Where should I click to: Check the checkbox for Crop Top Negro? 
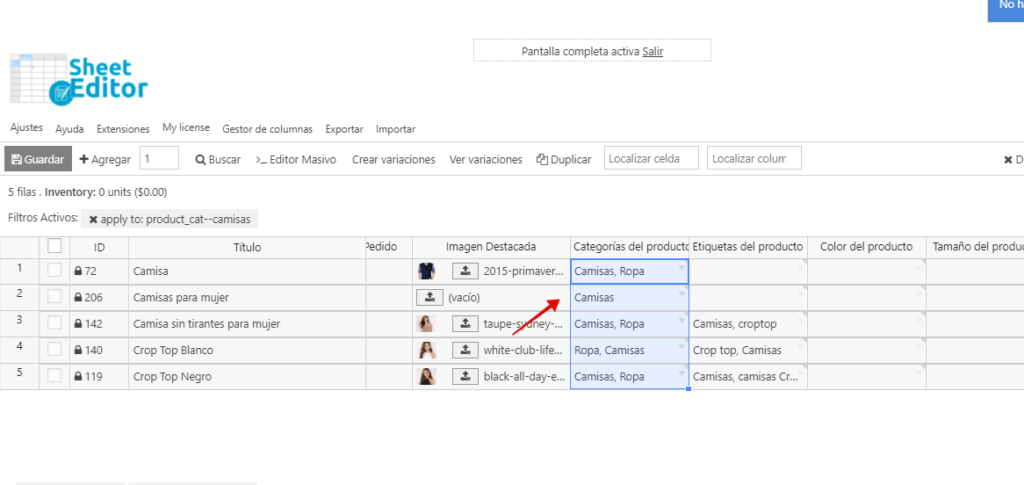tap(55, 375)
